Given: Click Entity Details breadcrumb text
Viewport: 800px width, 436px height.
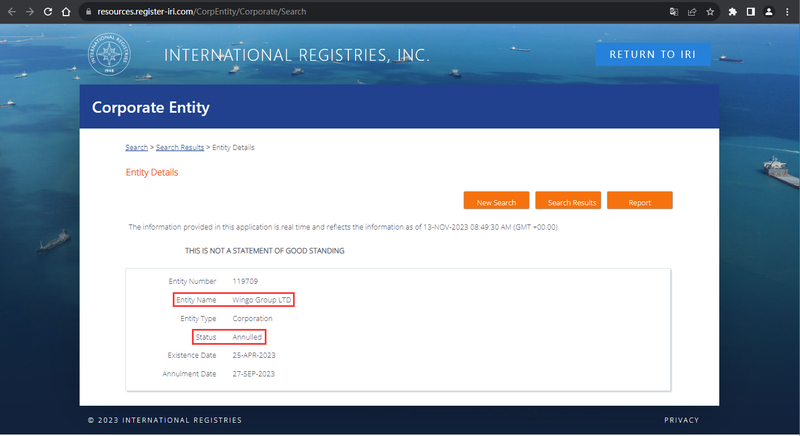Looking at the screenshot, I should [x=233, y=147].
